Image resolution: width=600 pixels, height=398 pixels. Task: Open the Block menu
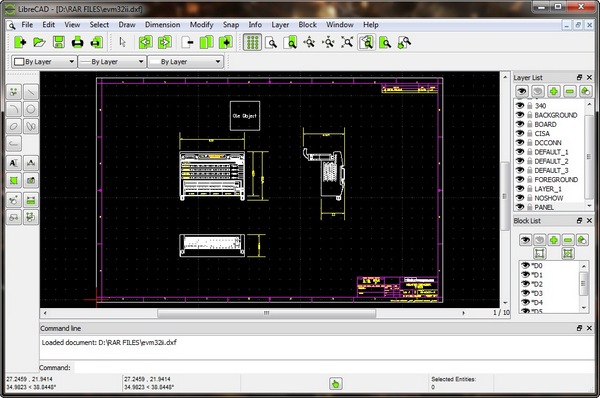pos(308,25)
